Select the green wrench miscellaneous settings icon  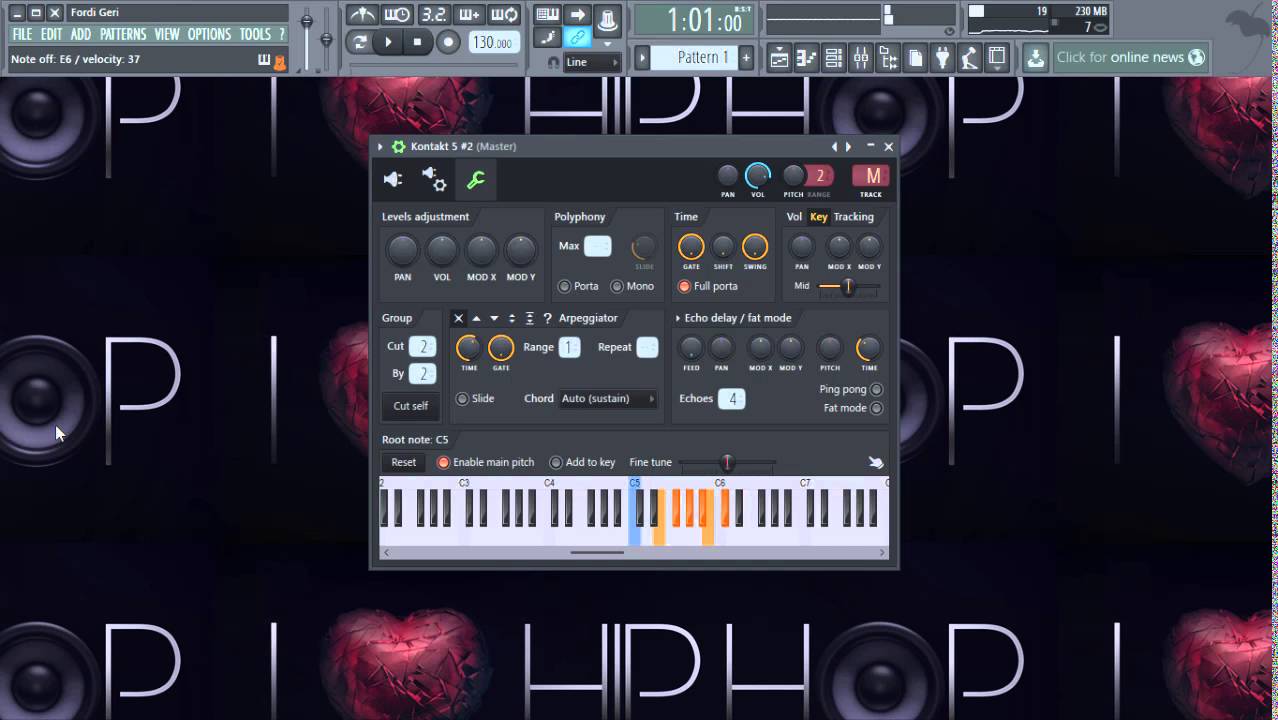[476, 179]
